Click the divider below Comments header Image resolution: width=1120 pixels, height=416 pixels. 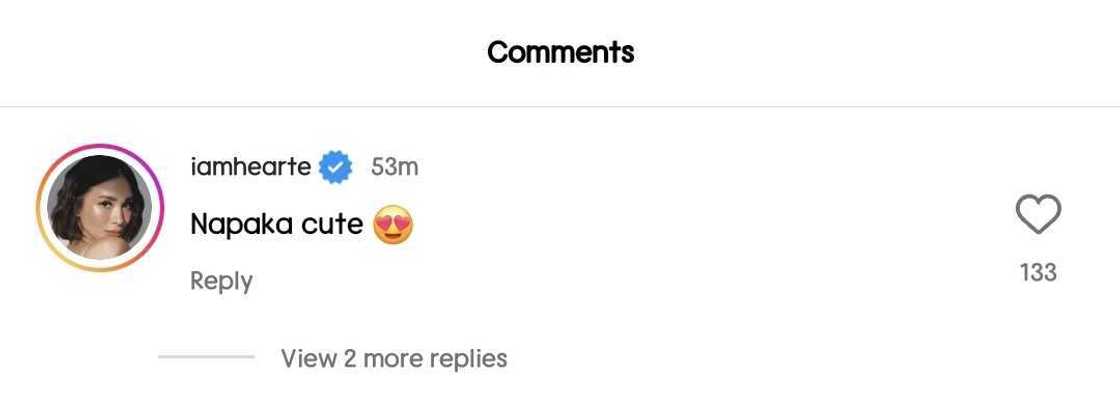[x=560, y=106]
